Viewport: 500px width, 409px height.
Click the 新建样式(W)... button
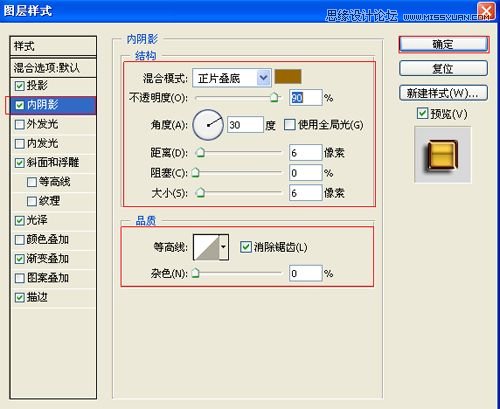[x=444, y=93]
